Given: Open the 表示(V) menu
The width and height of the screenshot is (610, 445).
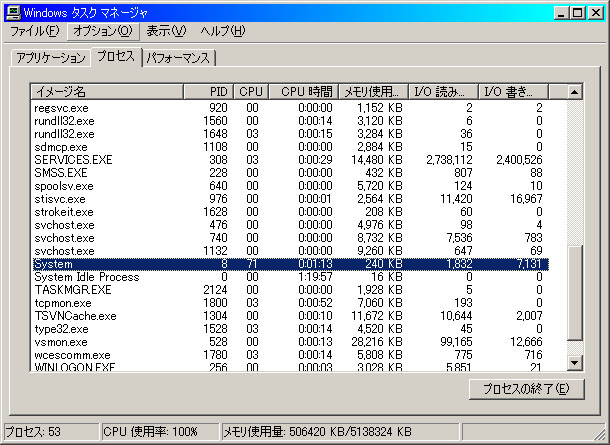Looking at the screenshot, I should (x=166, y=31).
